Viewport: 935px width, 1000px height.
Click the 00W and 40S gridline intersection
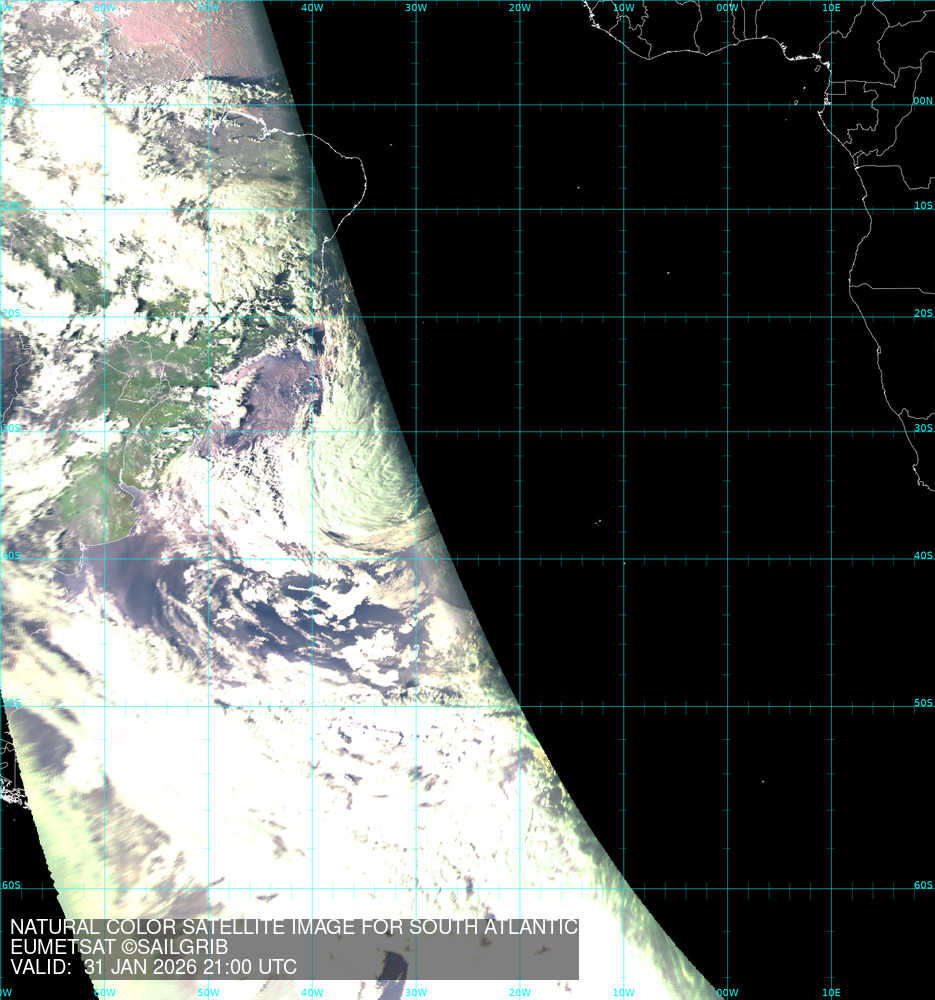[x=727, y=559]
